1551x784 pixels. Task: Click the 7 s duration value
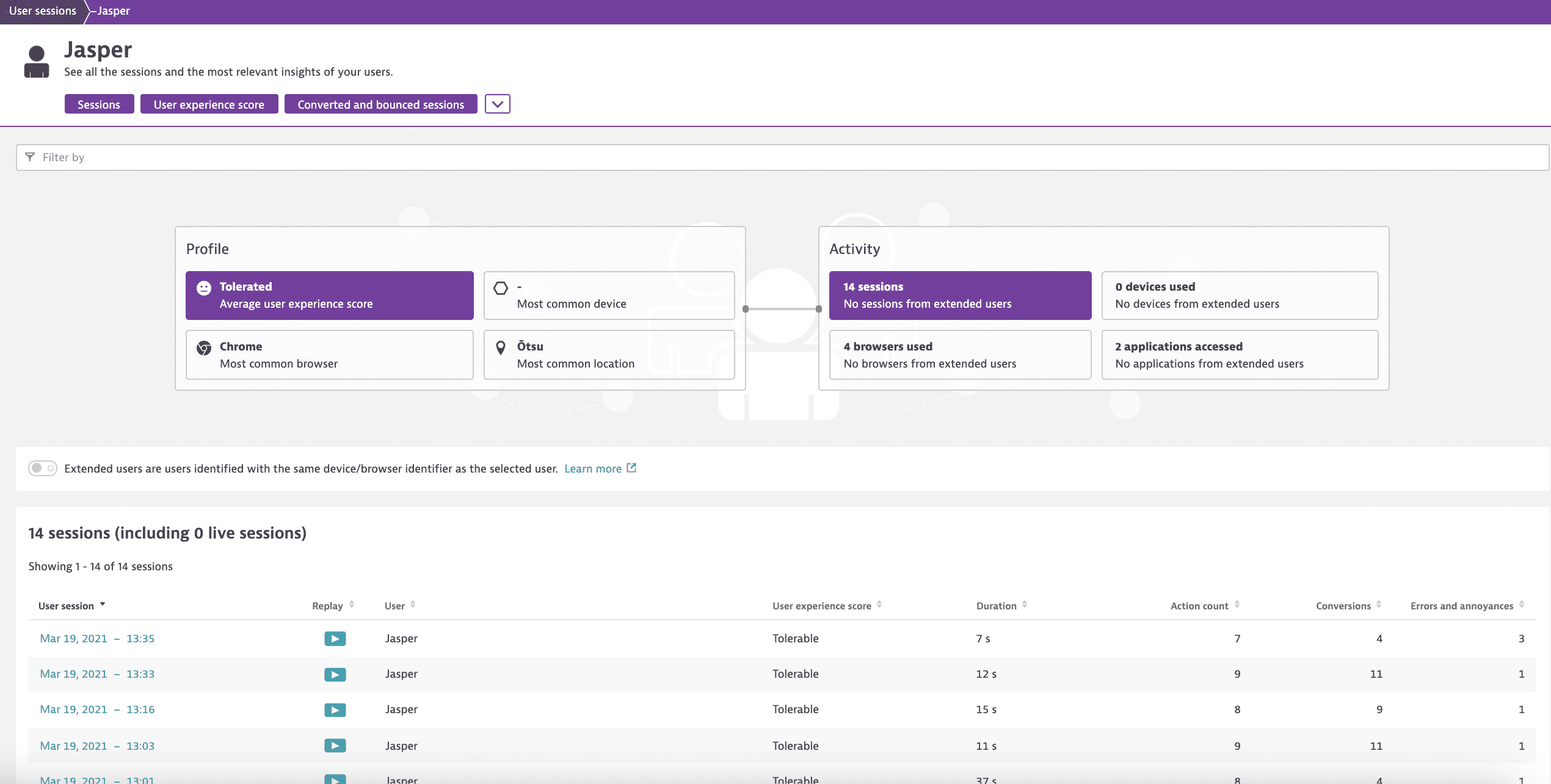click(x=983, y=639)
